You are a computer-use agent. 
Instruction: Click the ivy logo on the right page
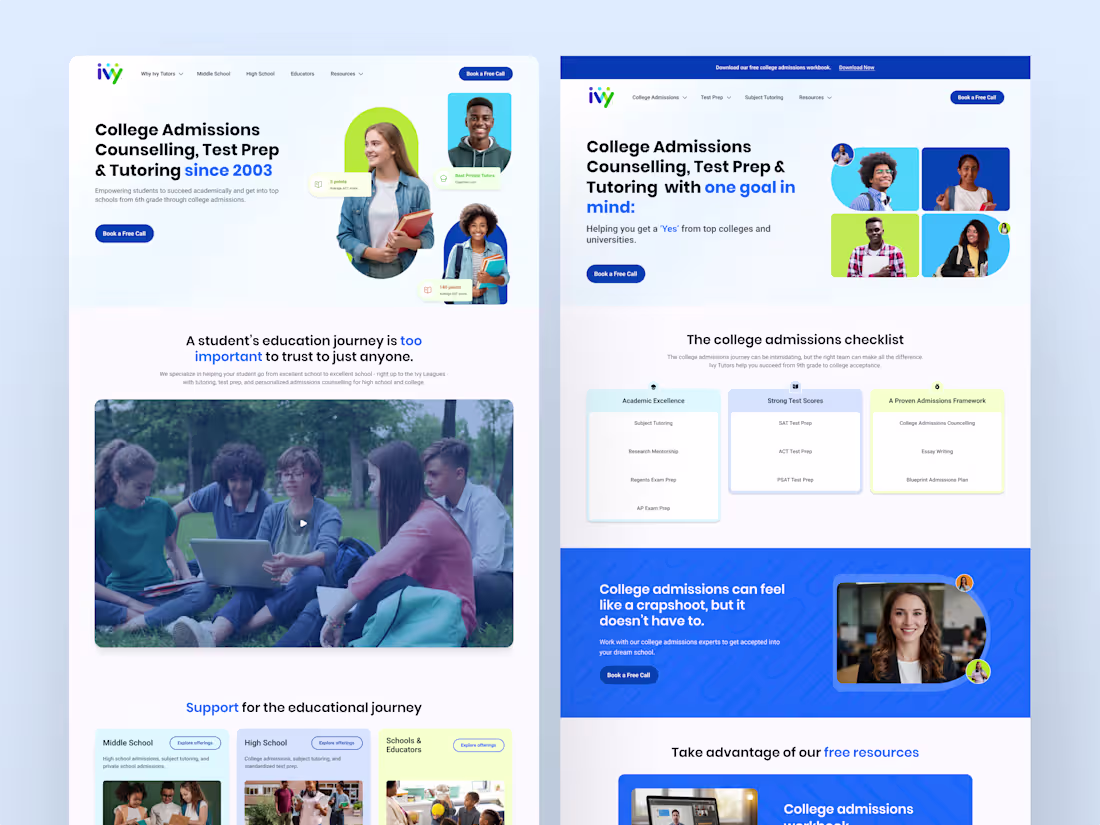[x=601, y=97]
